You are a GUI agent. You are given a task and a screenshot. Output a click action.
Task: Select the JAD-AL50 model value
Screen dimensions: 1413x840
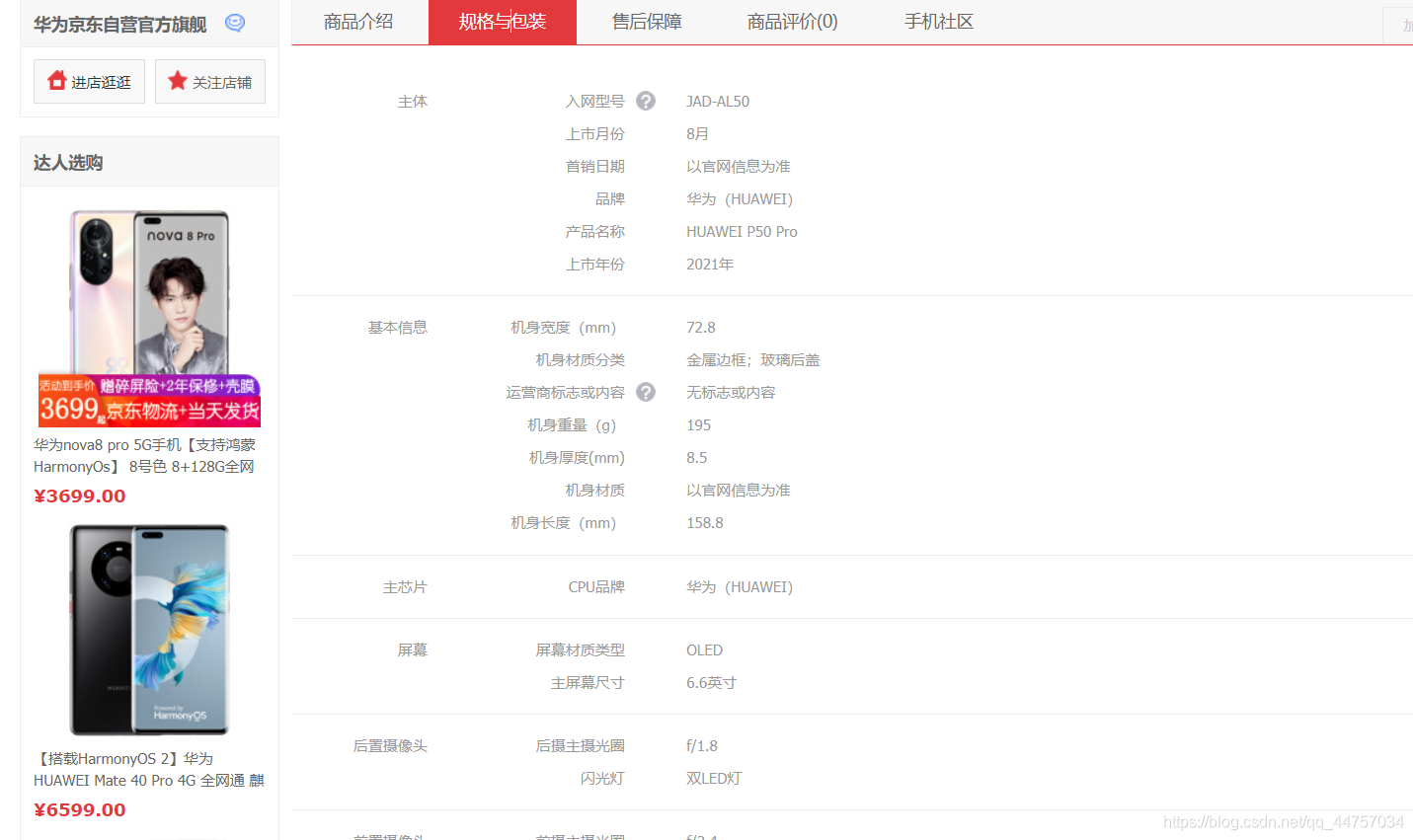[x=718, y=102]
